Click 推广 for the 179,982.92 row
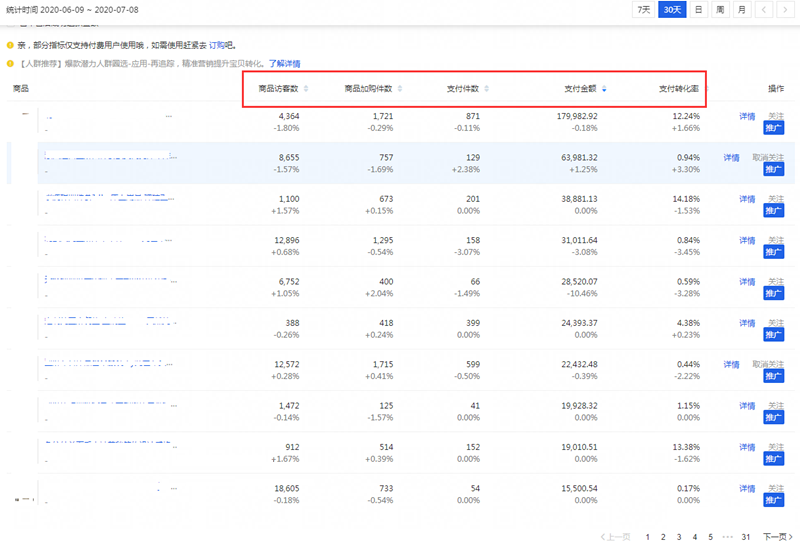Image resolution: width=800 pixels, height=541 pixels. coord(773,128)
